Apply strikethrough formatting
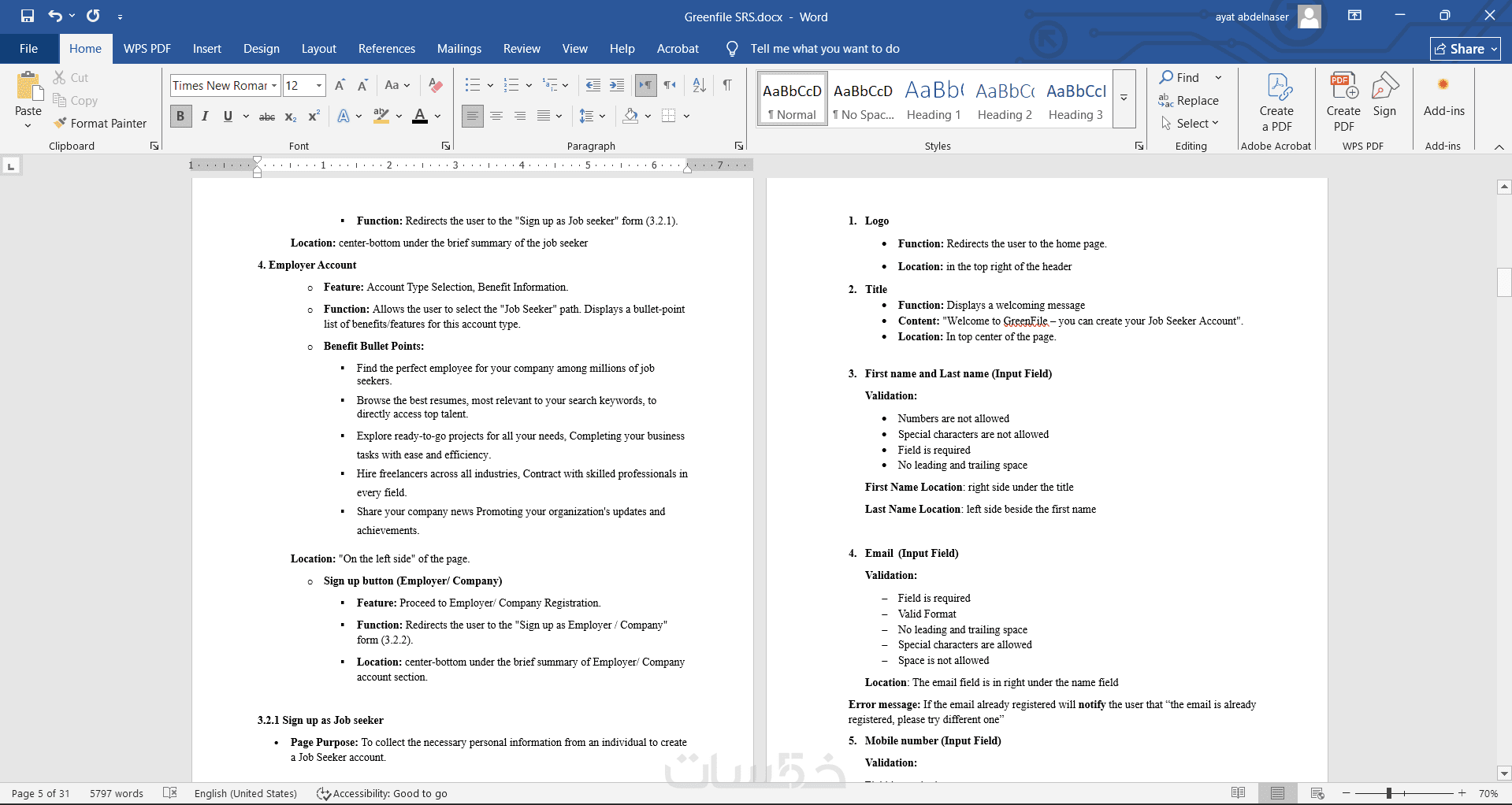 (267, 117)
